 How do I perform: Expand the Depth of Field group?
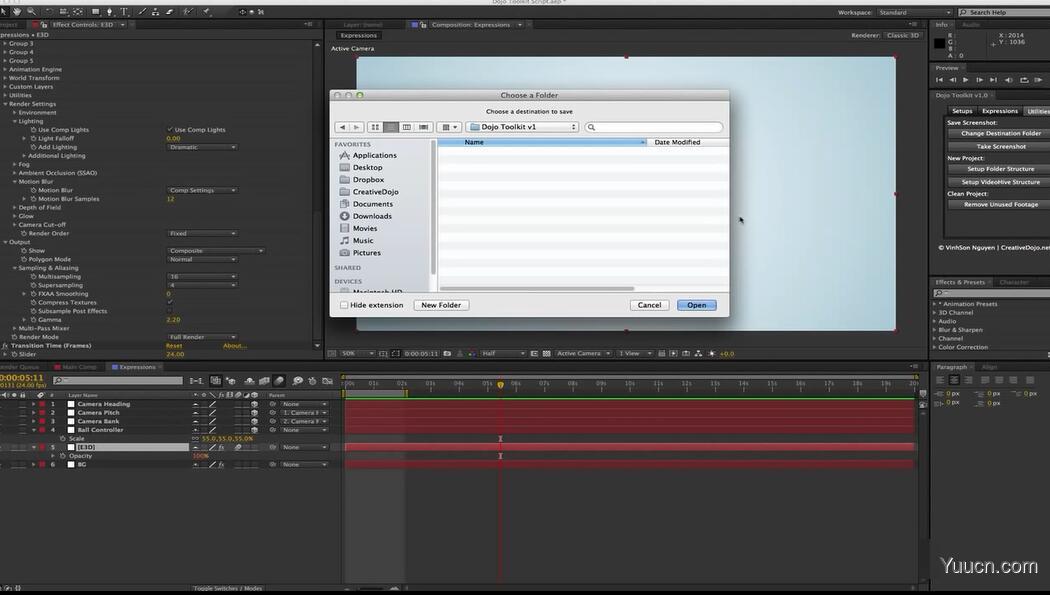point(15,208)
